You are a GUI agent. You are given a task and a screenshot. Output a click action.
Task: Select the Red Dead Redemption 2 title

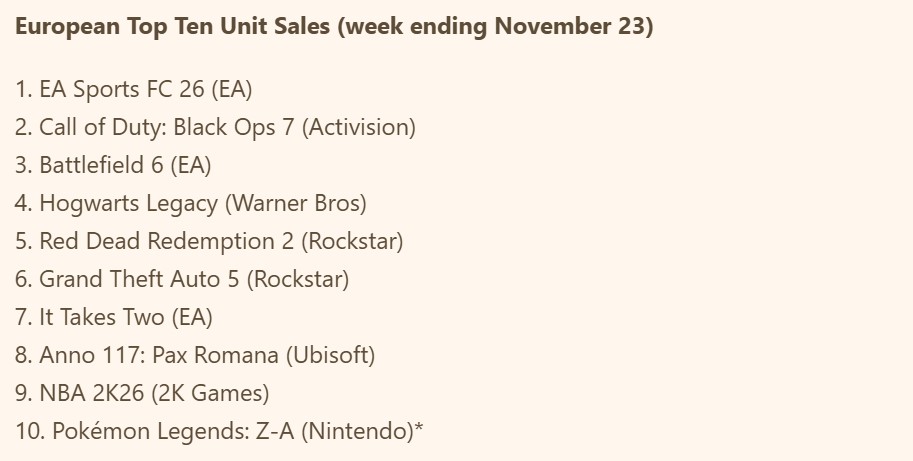pos(165,241)
